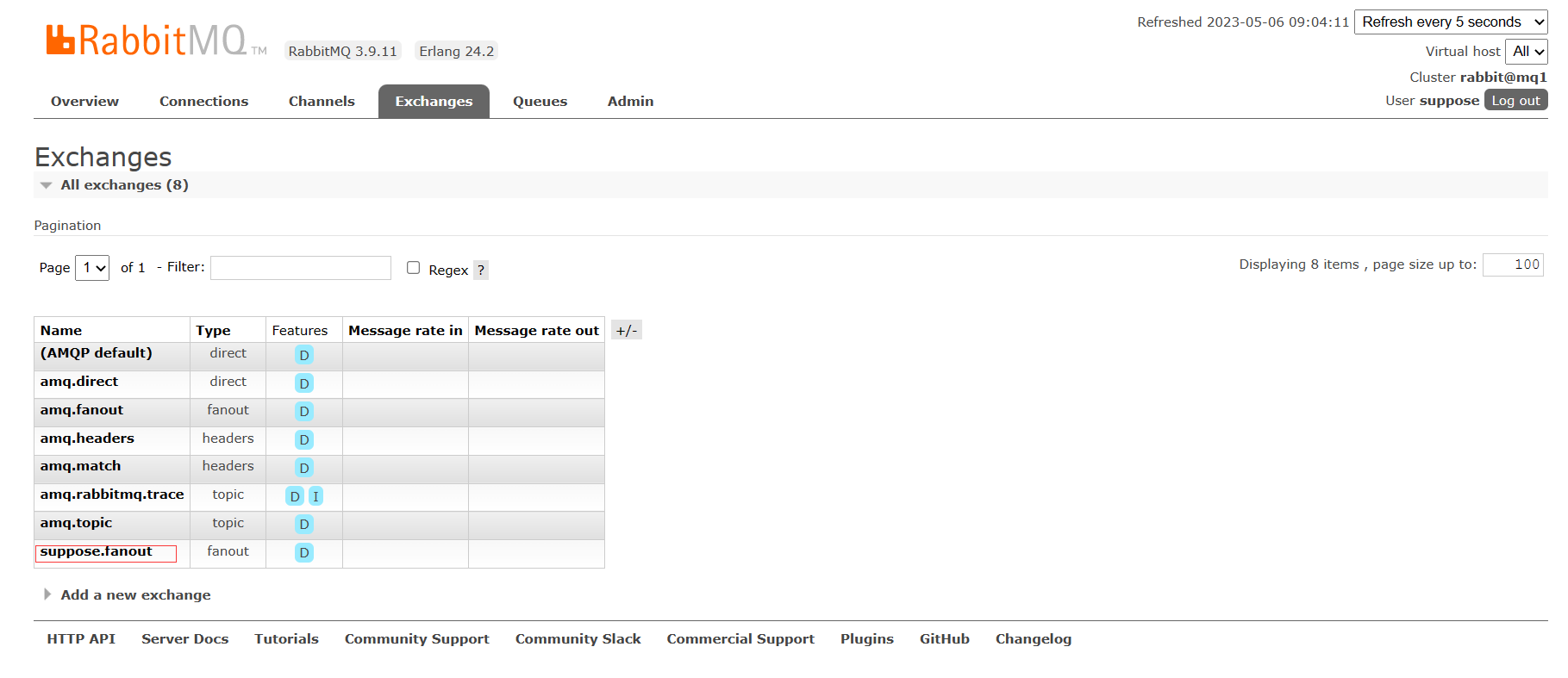Screen dimensions: 1568x678
Task: Sort by Message rate out column
Action: [536, 331]
